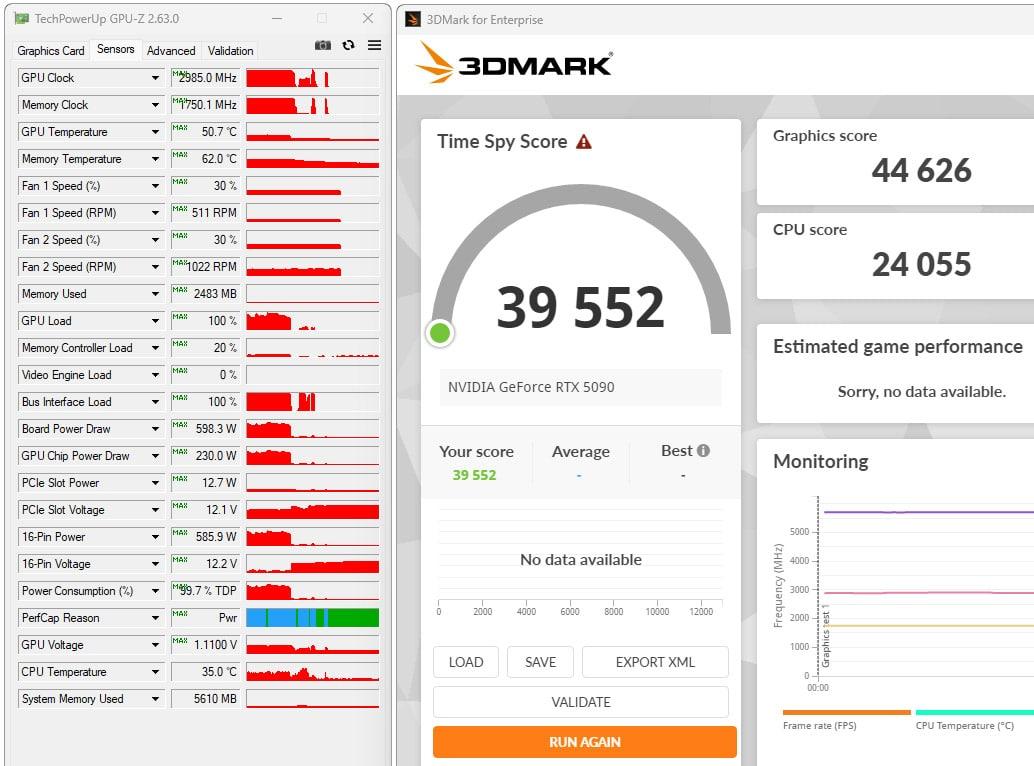Click the EXPORT XML button

[655, 663]
